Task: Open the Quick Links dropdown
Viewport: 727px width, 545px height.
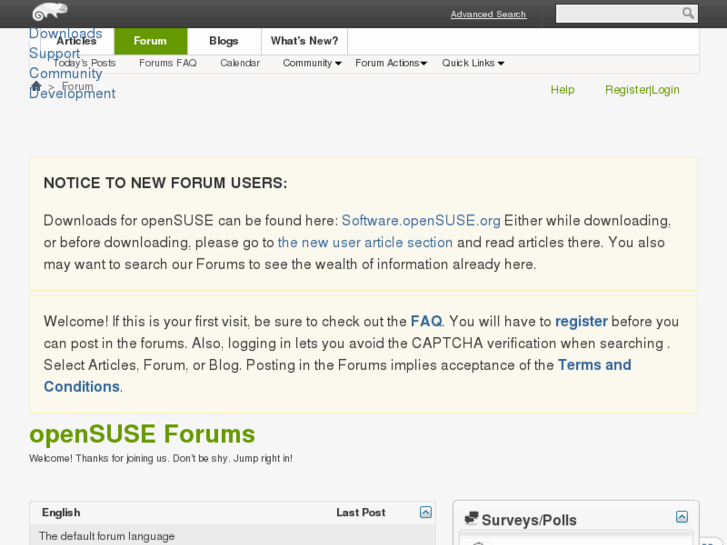Action: (472, 63)
